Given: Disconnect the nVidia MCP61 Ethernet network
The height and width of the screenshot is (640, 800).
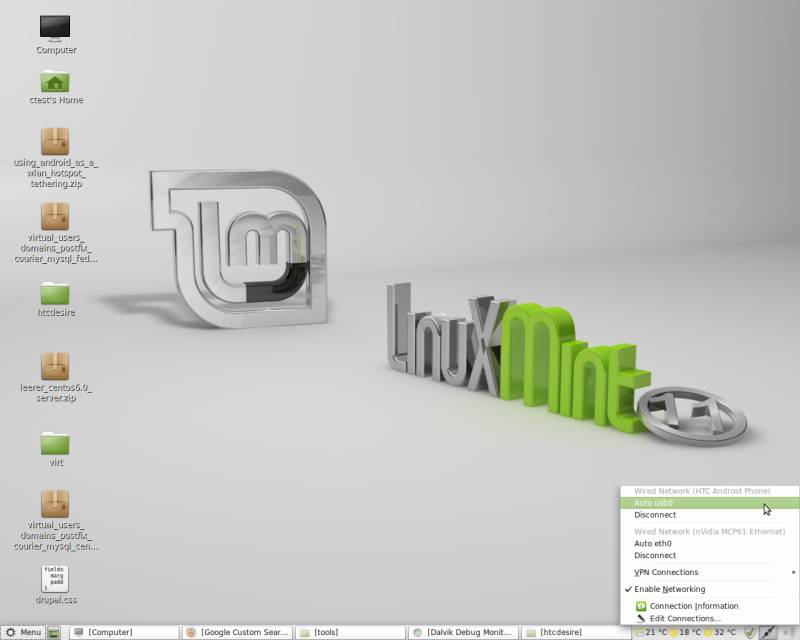Looking at the screenshot, I should (710, 555).
